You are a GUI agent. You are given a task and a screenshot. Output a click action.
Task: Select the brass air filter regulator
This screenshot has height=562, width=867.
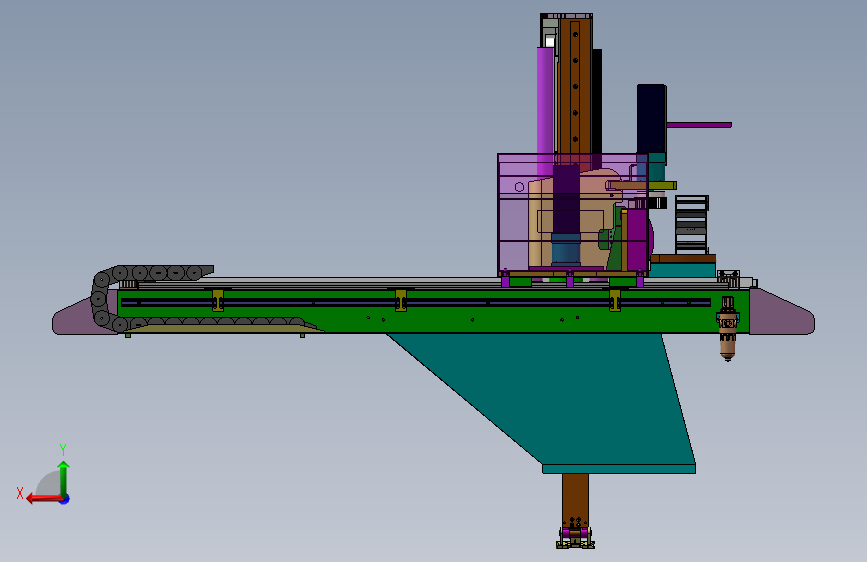(728, 329)
